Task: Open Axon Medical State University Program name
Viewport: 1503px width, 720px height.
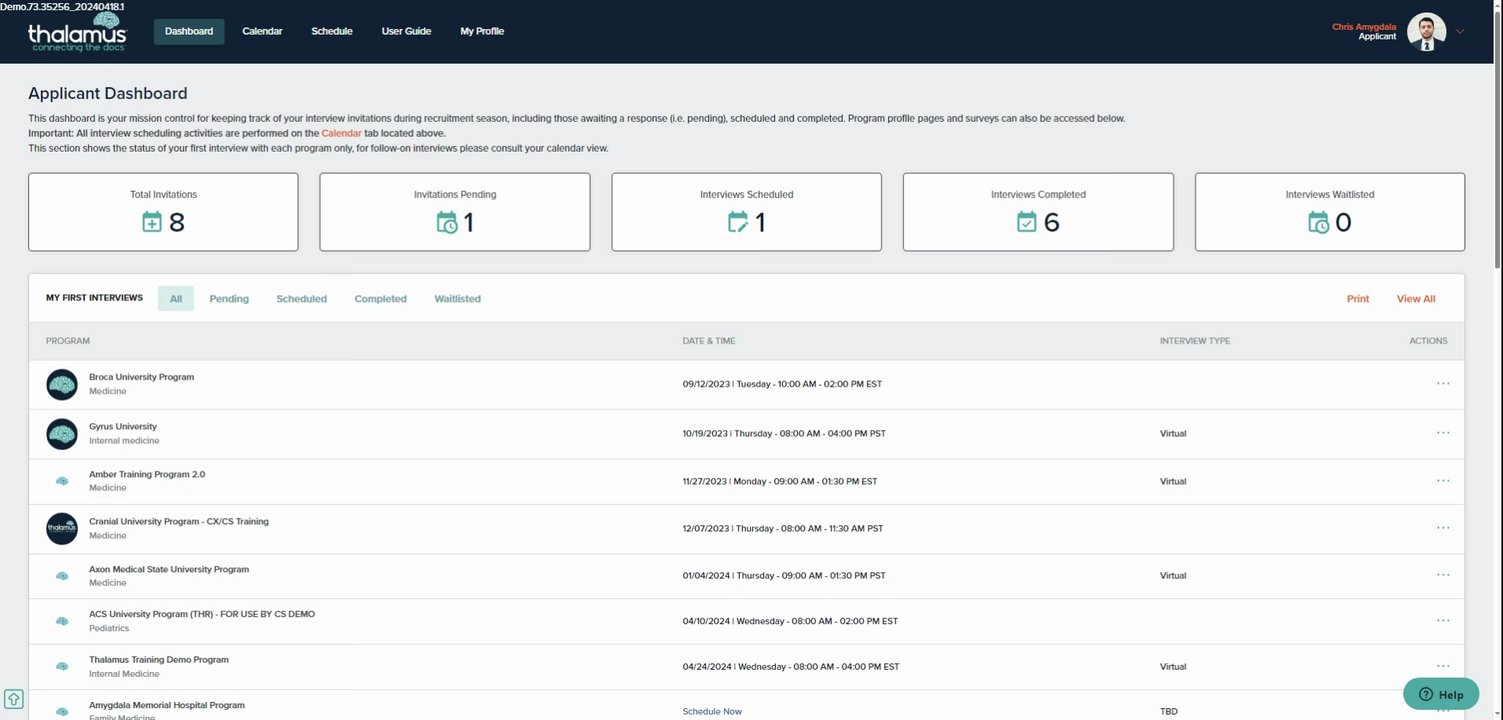Action: coord(169,569)
